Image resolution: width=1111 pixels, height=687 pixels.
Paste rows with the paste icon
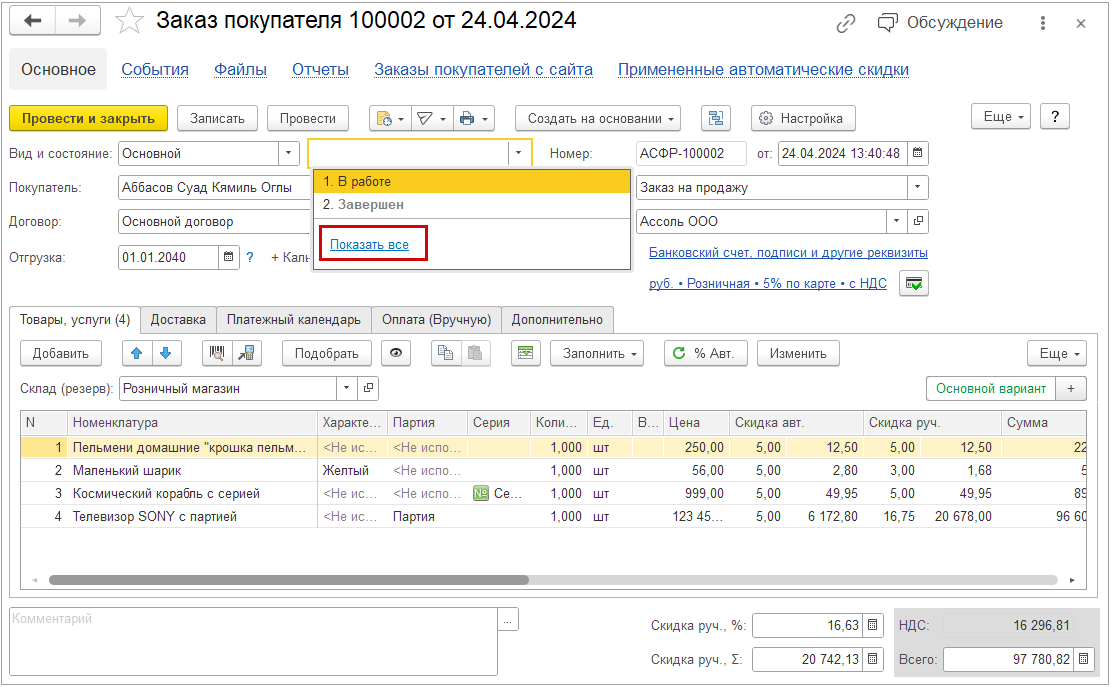475,353
